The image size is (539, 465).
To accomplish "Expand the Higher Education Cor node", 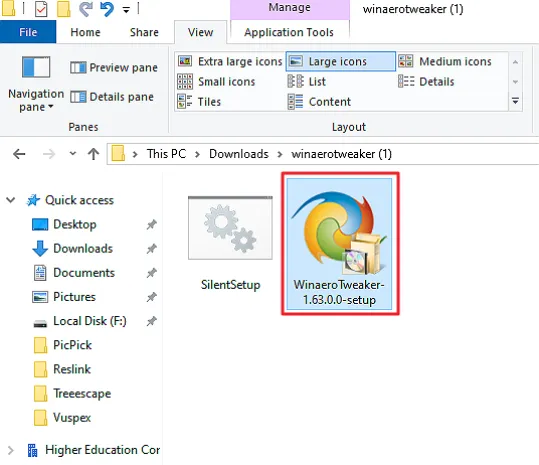I will 11,450.
